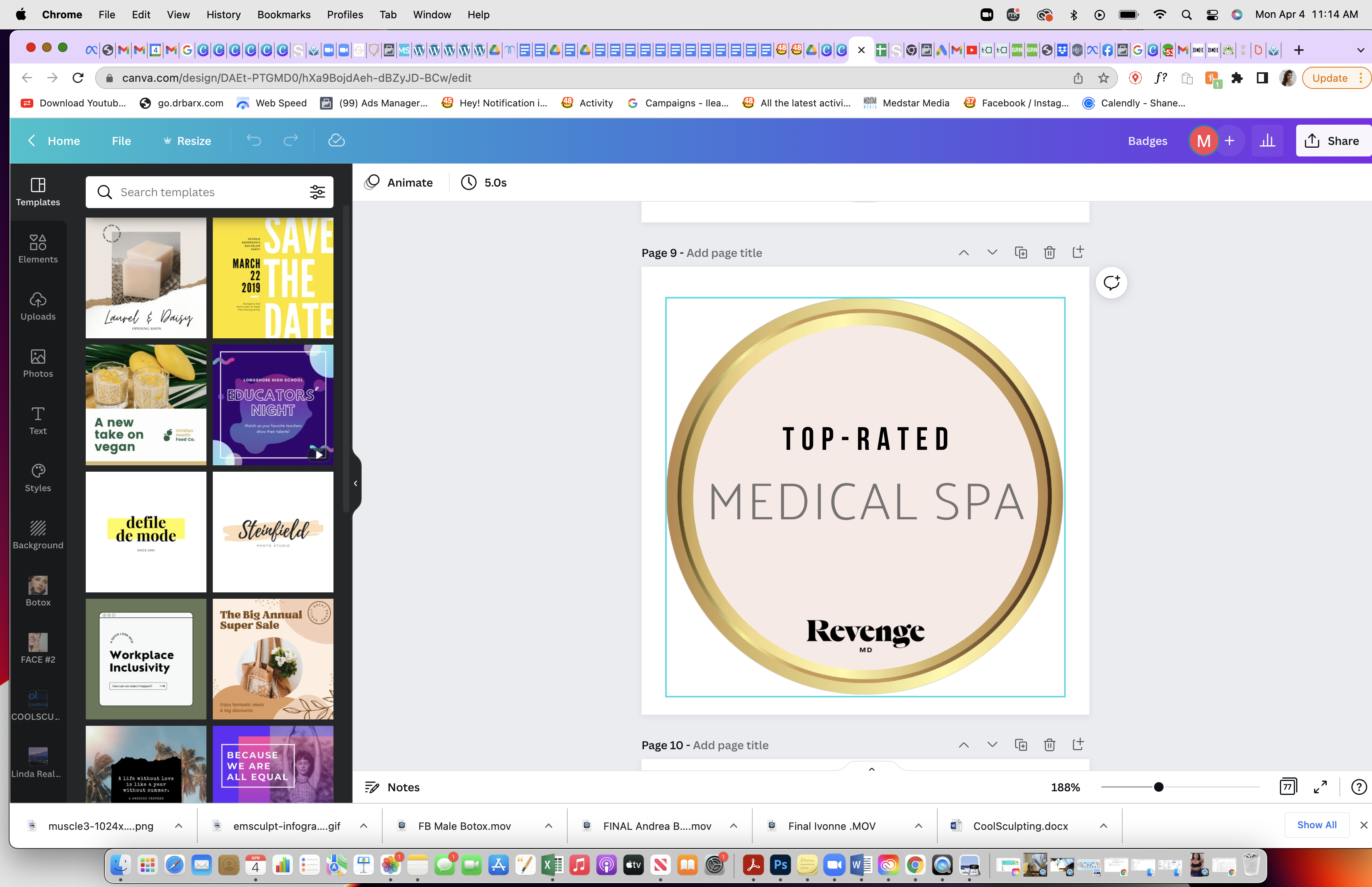The height and width of the screenshot is (887, 1372).
Task: Open the Uploads panel
Action: [x=38, y=306]
